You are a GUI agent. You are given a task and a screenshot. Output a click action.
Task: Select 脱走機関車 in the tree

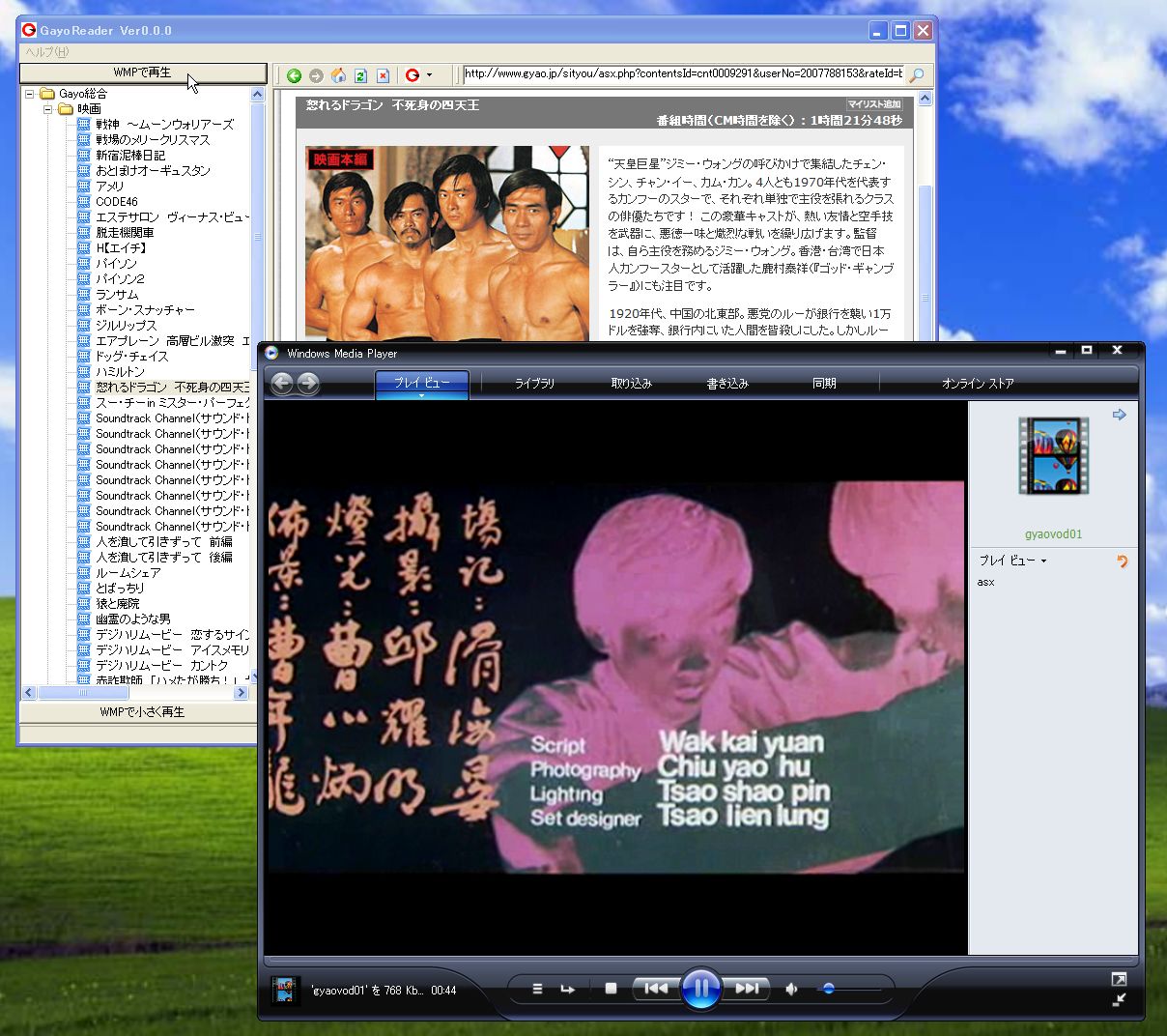pos(125,233)
